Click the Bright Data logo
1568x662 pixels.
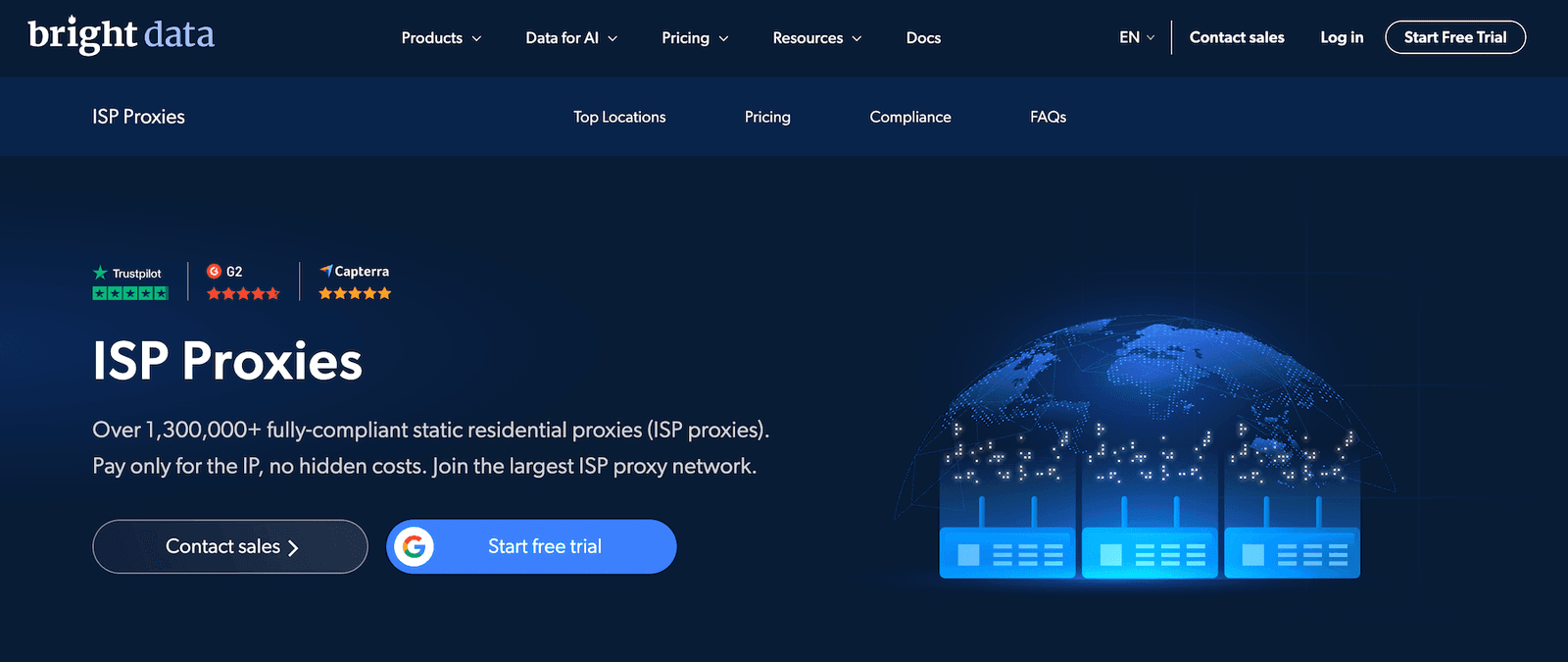point(121,36)
